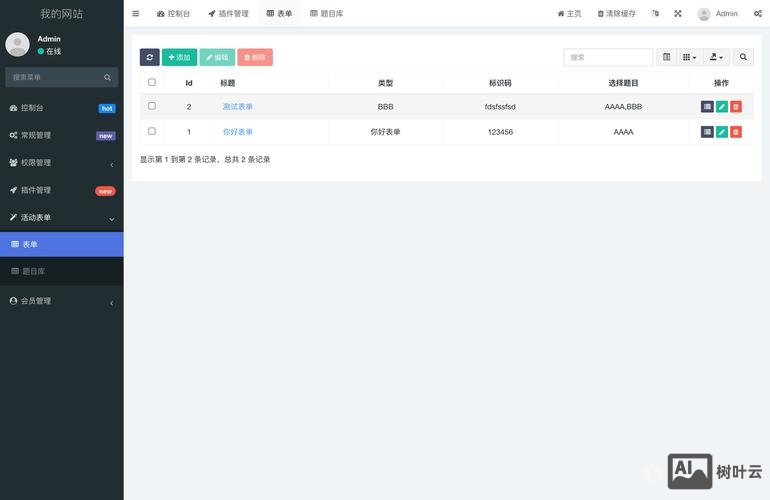
Task: Open the columns visibility dropdown
Action: [689, 57]
